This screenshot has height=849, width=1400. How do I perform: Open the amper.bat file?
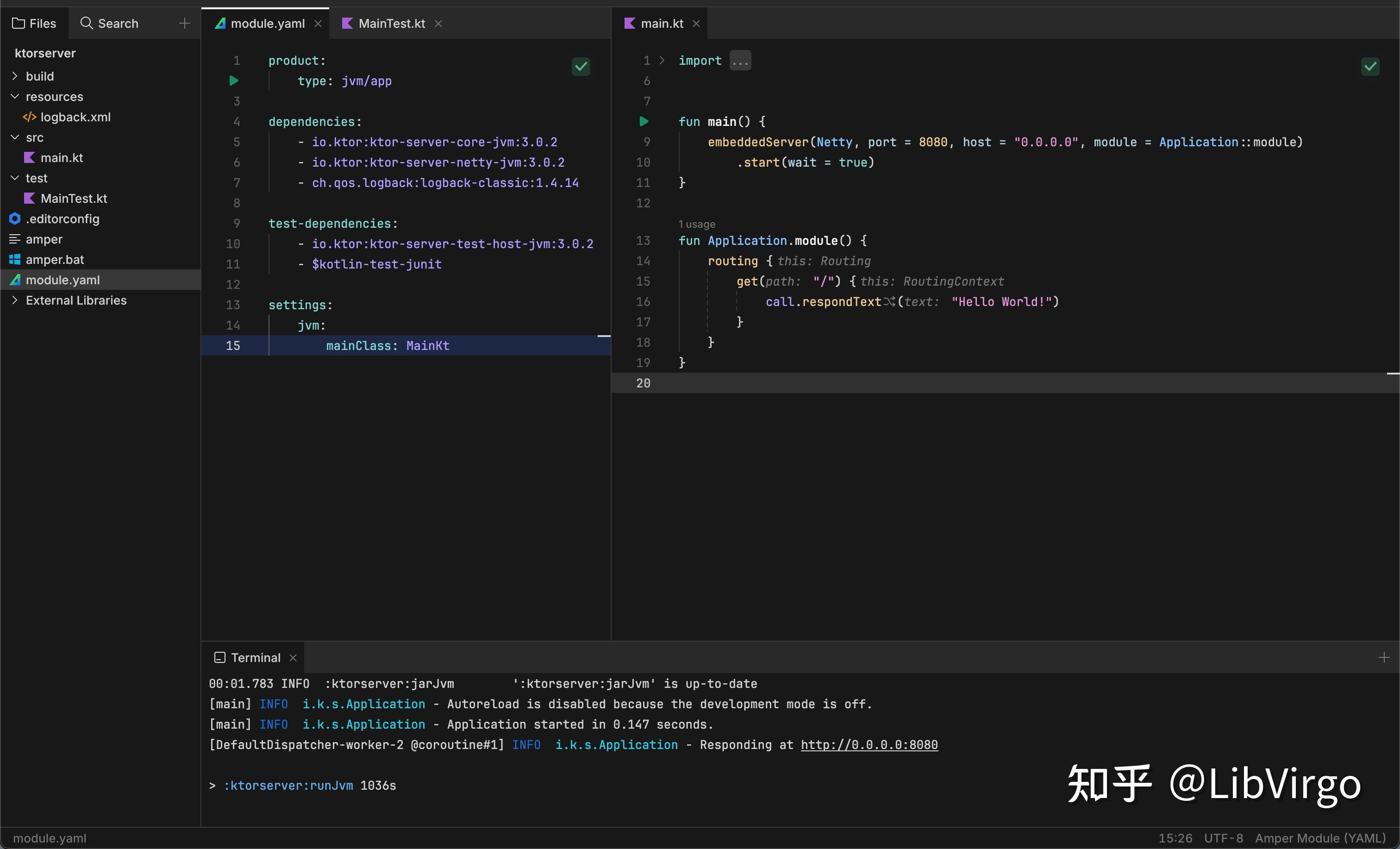(55, 260)
